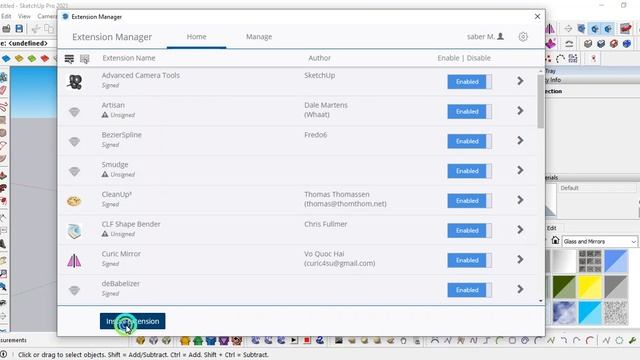
Task: Expand deBabelizer details chevron
Action: [x=520, y=289]
